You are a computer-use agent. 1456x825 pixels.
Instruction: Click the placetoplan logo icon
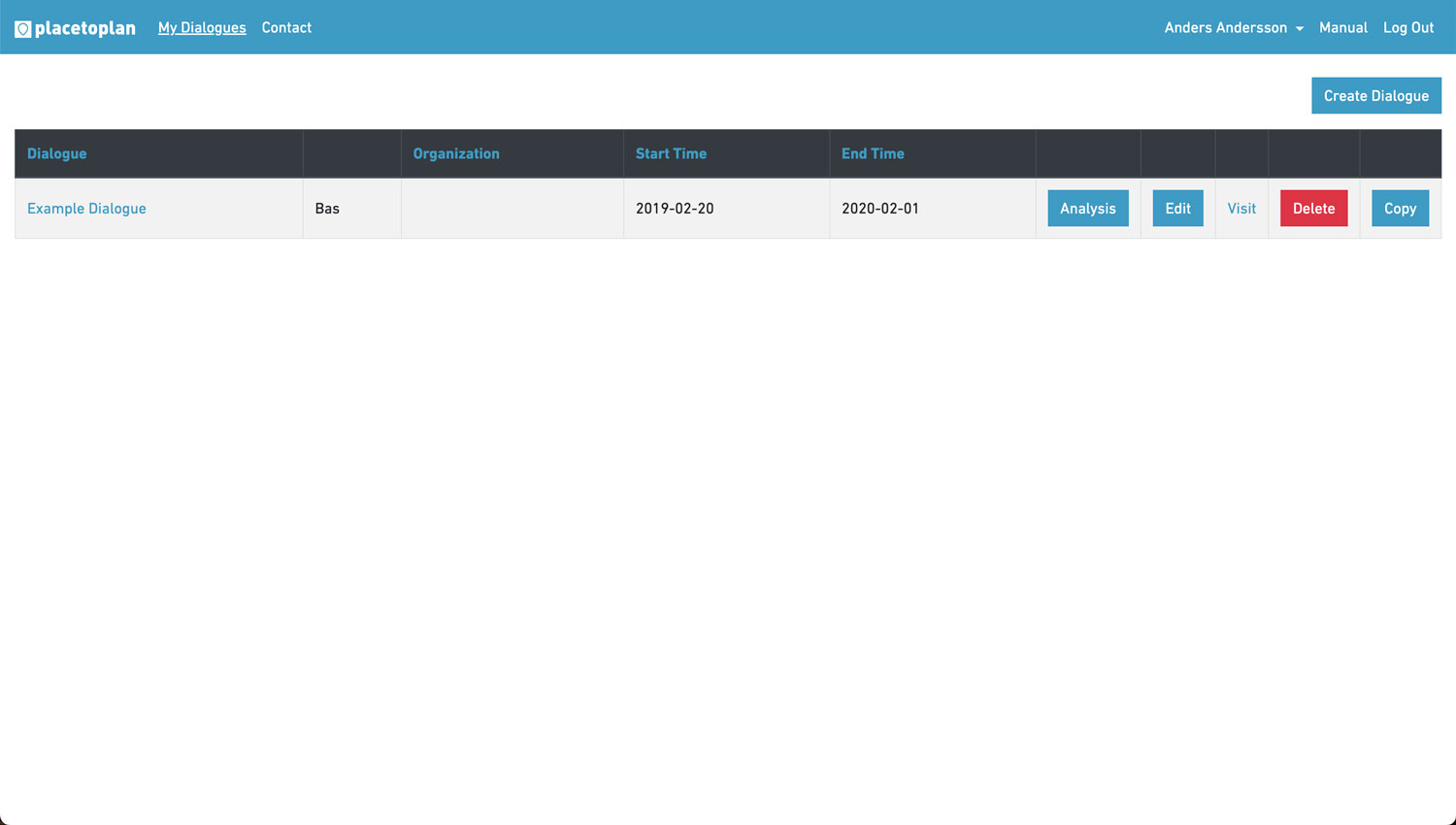[22, 29]
